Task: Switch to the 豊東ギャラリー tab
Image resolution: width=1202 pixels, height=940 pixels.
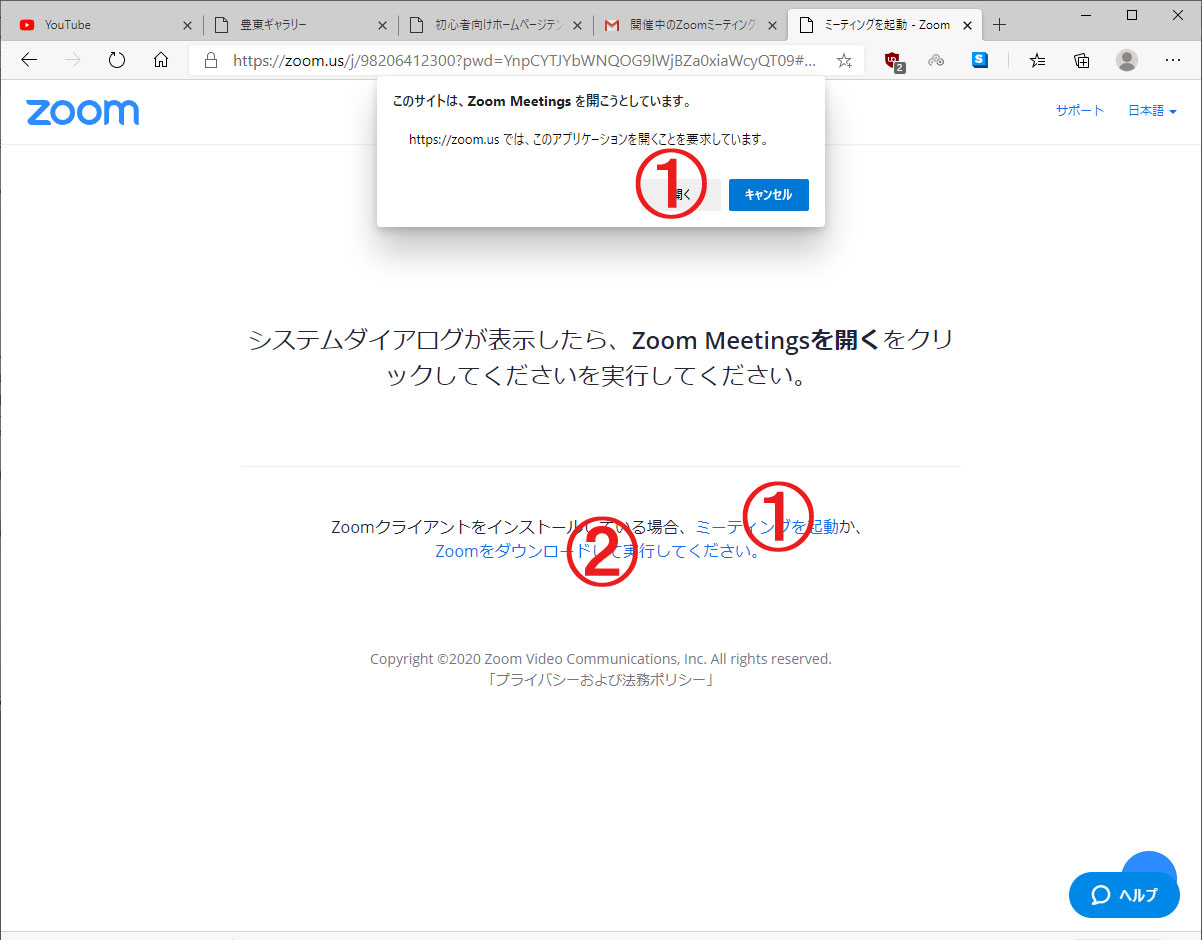Action: (x=299, y=25)
